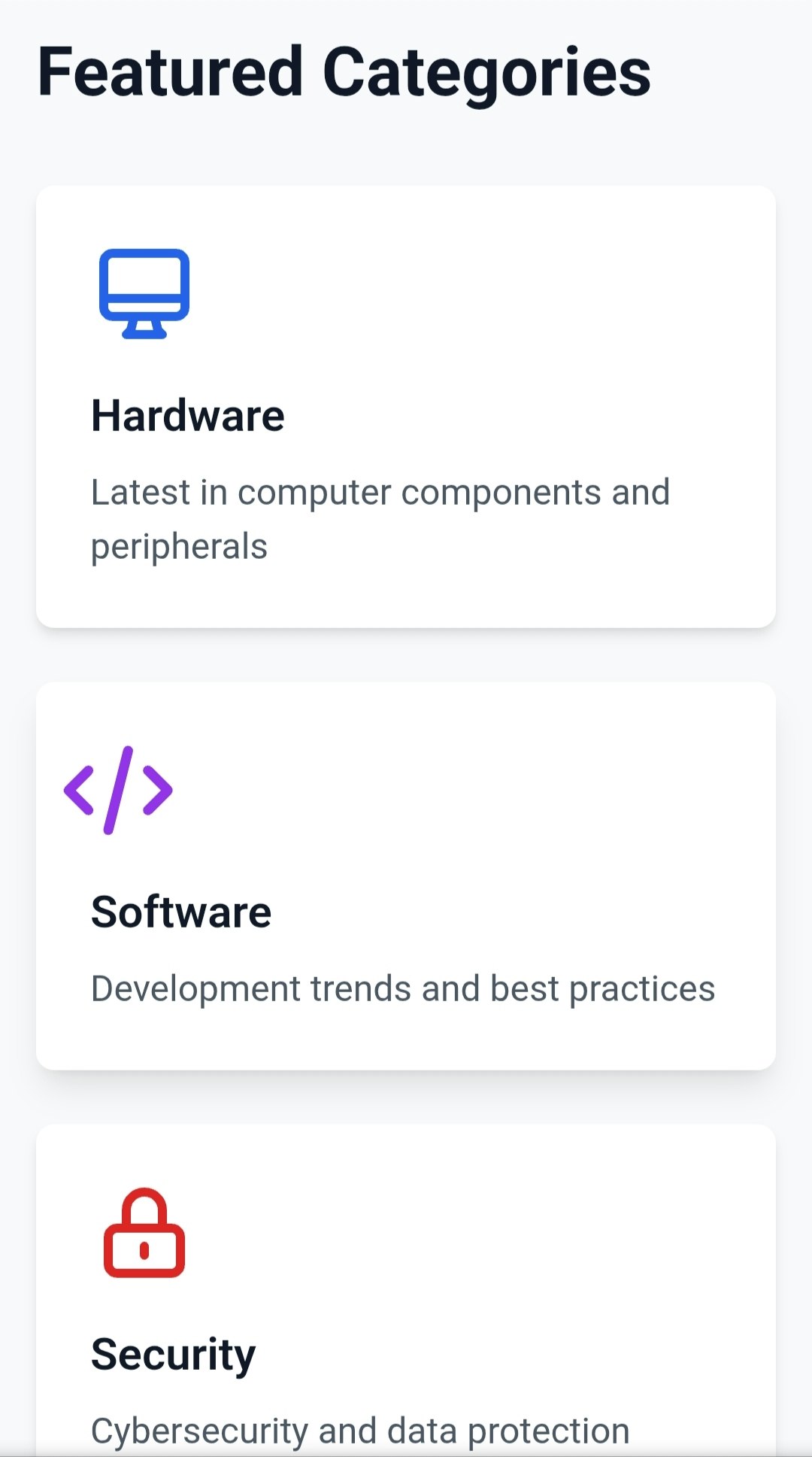The image size is (812, 1457).
Task: Click the Software heading text
Action: (x=182, y=912)
